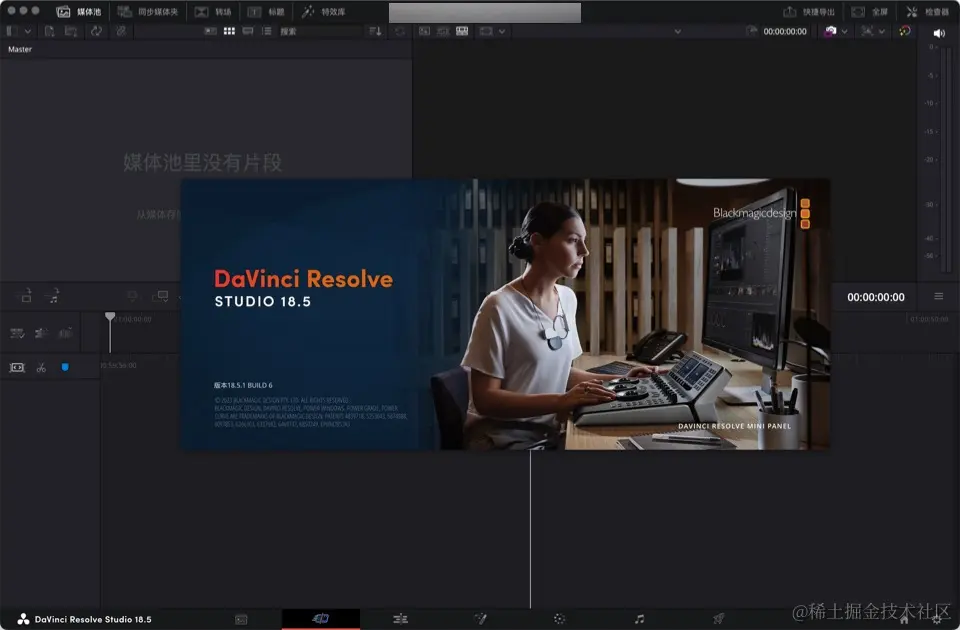Open the timeline hamburger options menu
Image resolution: width=960 pixels, height=630 pixels.
[x=939, y=296]
